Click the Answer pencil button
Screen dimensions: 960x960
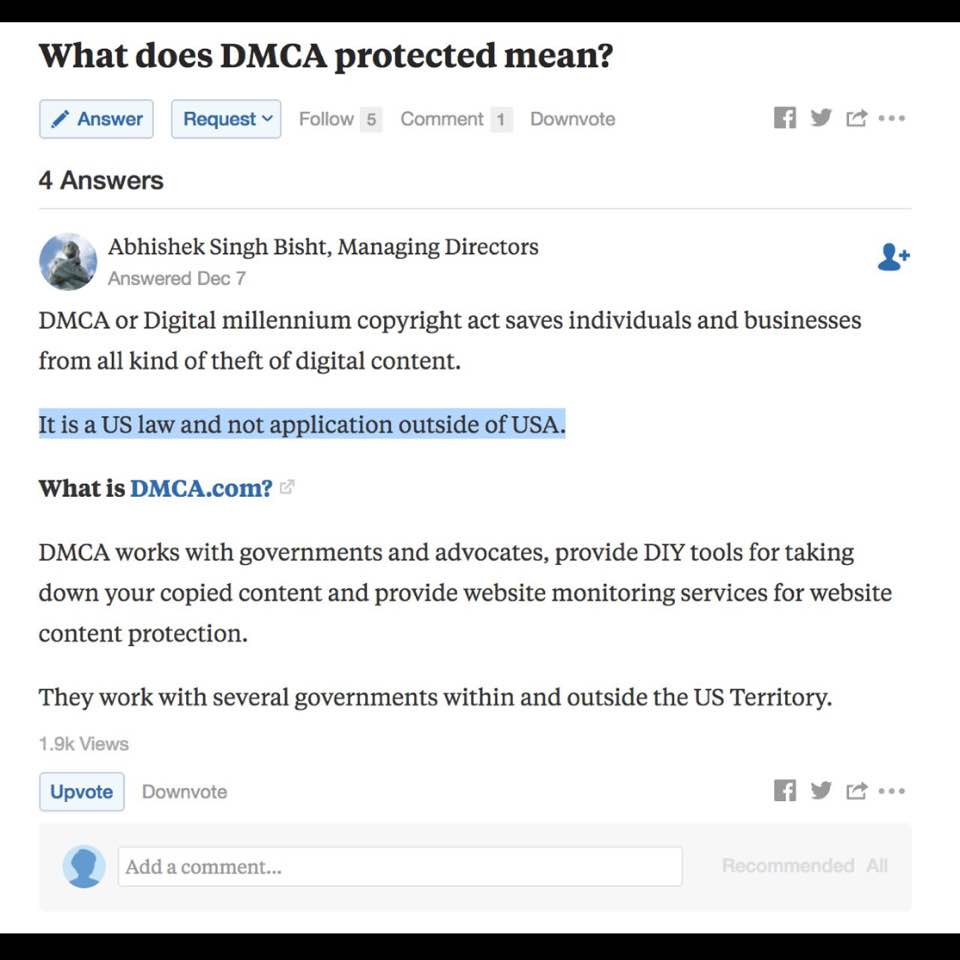click(96, 119)
